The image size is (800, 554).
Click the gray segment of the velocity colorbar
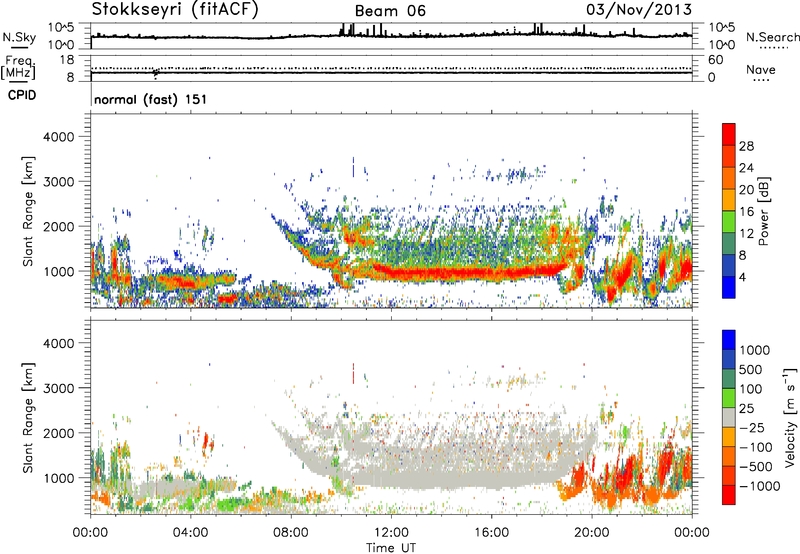coord(729,418)
